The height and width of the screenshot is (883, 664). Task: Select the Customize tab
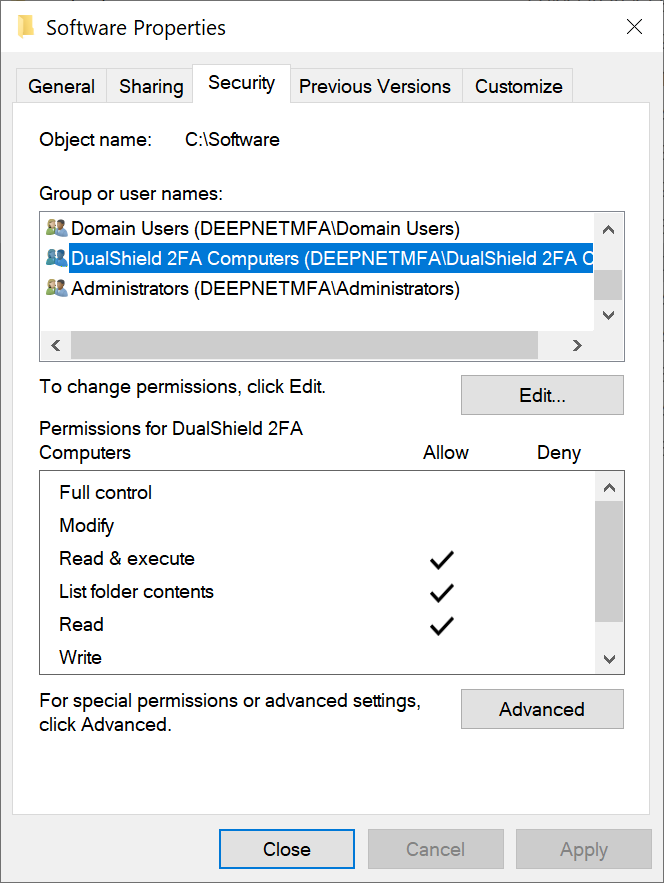tap(518, 87)
